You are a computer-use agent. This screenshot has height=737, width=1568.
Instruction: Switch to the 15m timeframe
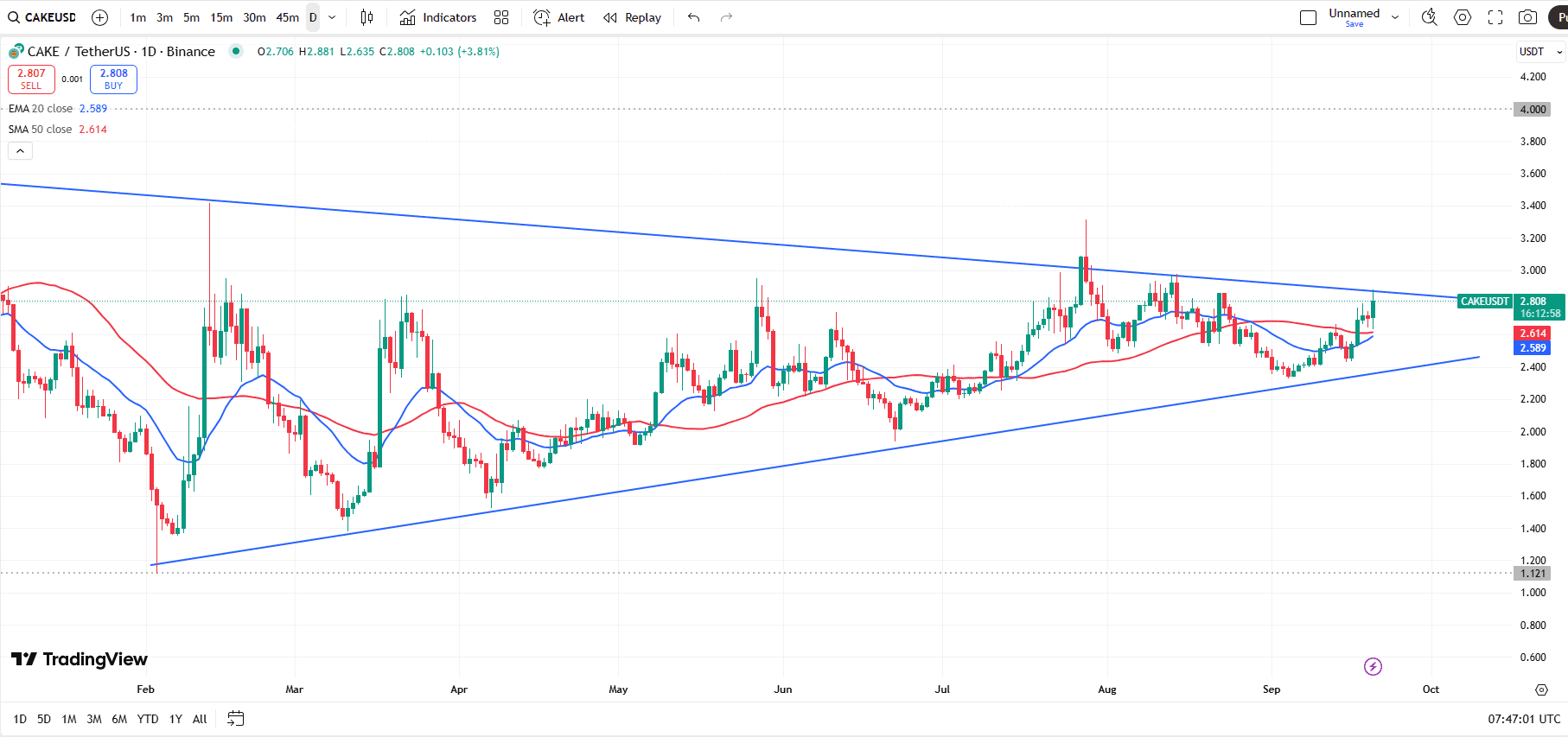coord(221,17)
